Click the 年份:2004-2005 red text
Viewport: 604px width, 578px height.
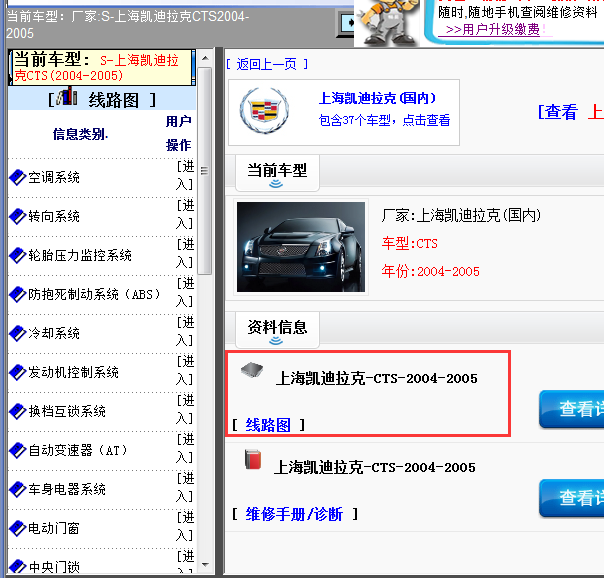(x=430, y=271)
